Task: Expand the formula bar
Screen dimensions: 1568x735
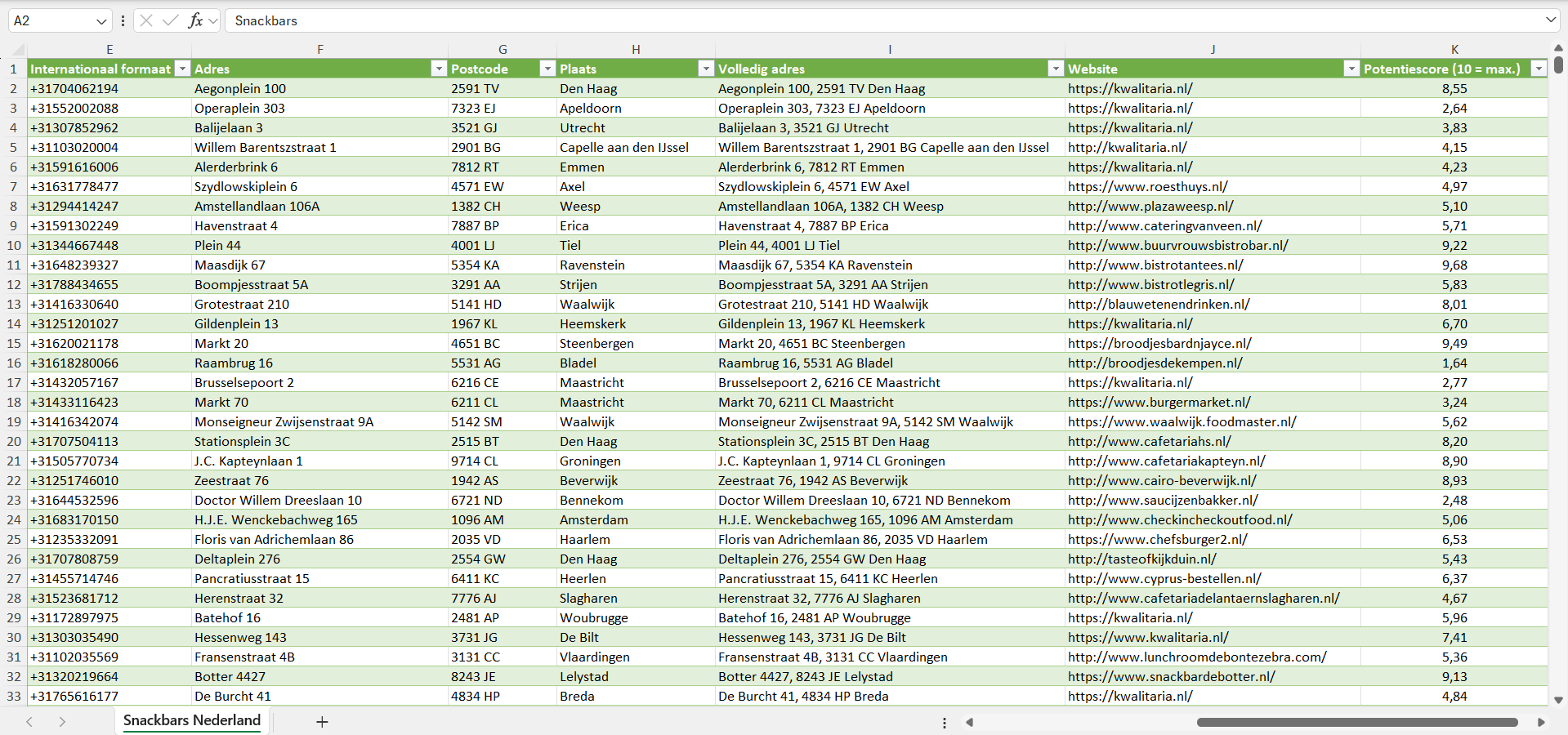Action: (x=1550, y=20)
